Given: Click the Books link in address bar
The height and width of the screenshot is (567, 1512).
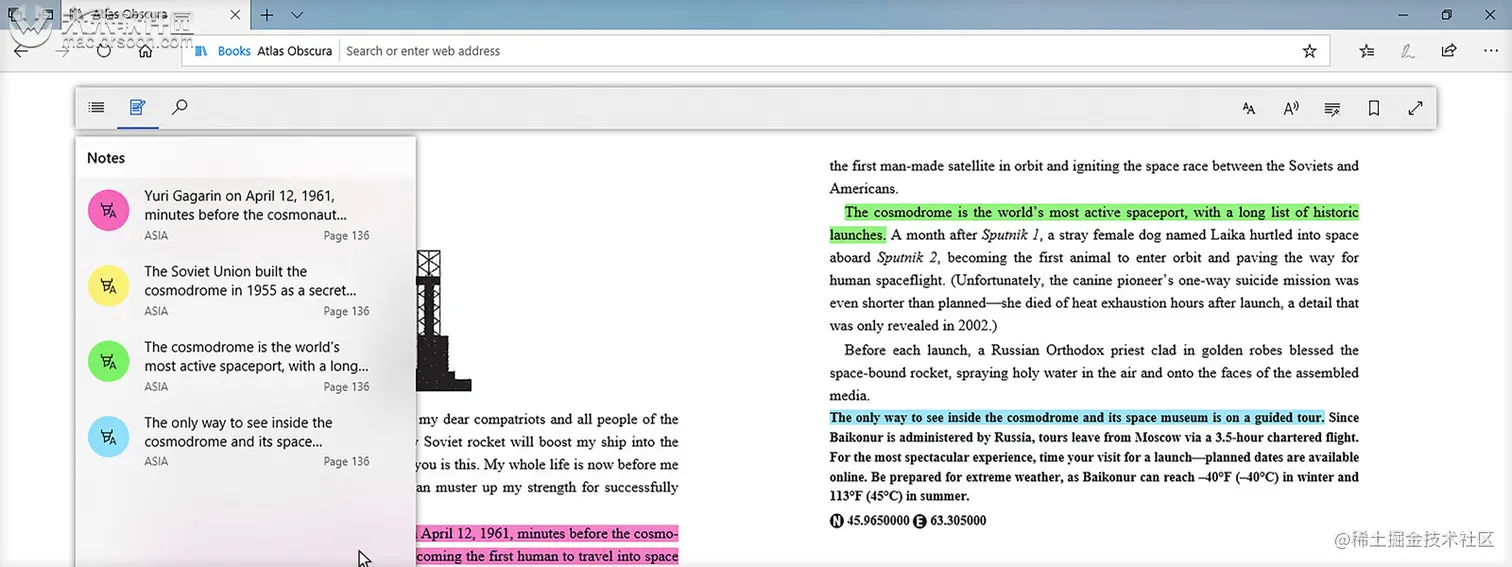Looking at the screenshot, I should pos(234,51).
